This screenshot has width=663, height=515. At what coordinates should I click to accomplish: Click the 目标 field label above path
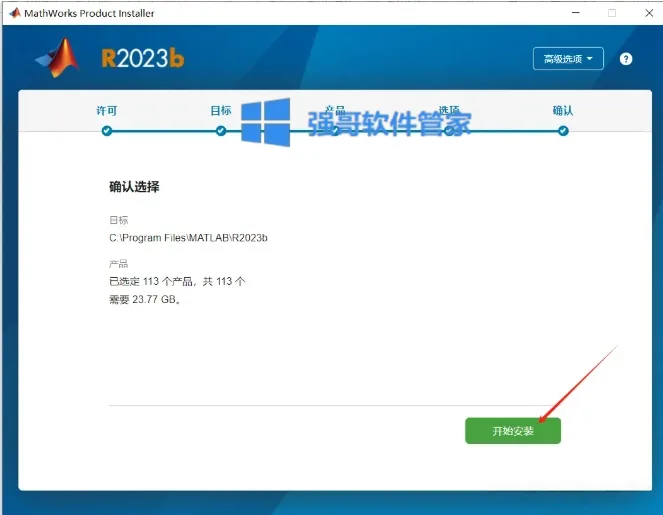[x=118, y=220]
